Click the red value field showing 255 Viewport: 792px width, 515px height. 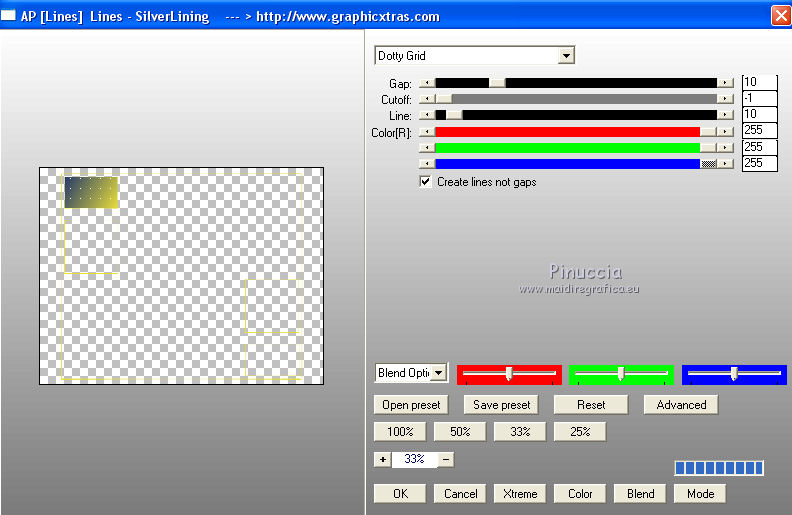pyautogui.click(x=759, y=130)
